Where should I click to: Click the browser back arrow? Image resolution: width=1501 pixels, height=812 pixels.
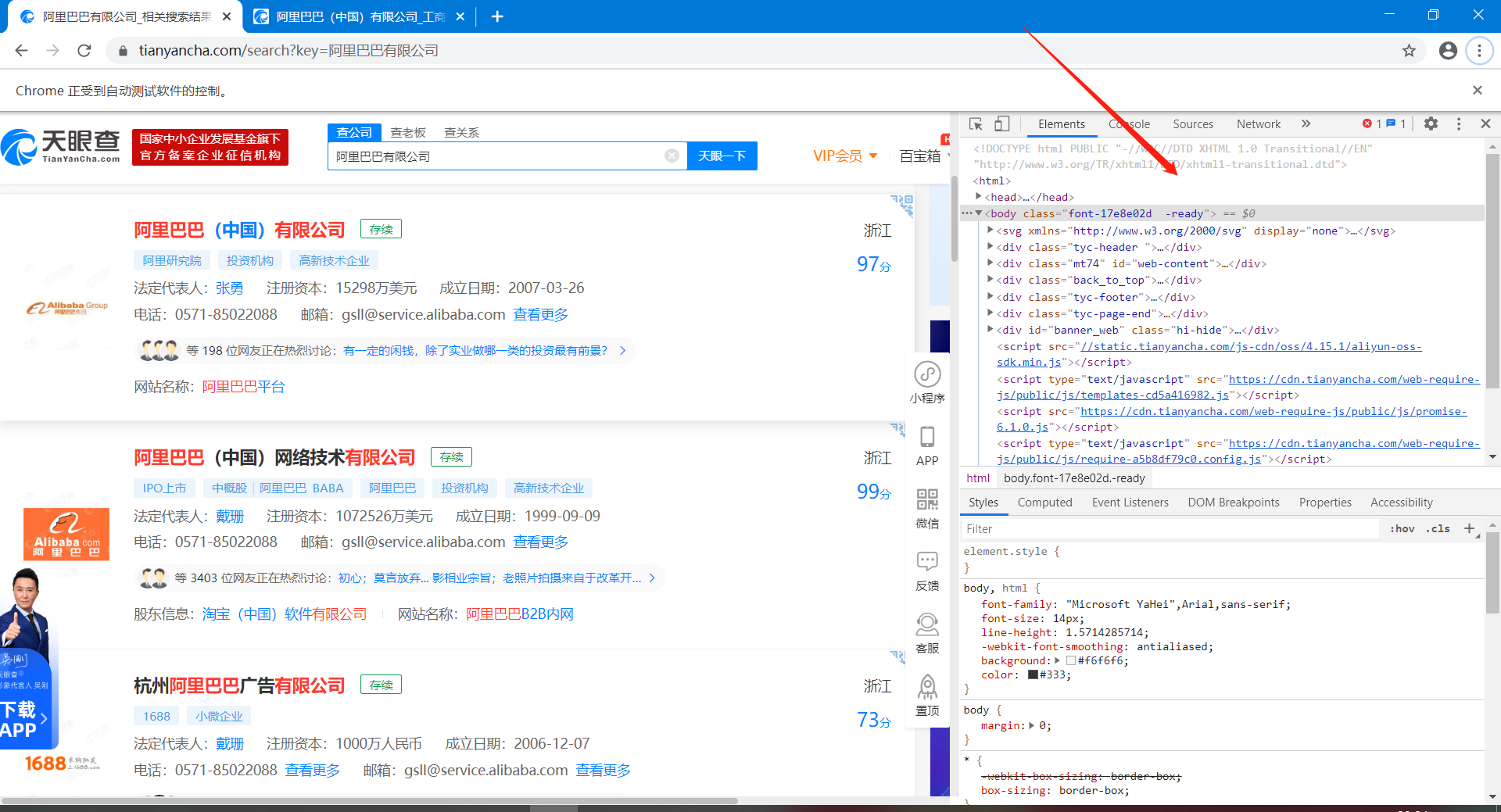(x=21, y=50)
